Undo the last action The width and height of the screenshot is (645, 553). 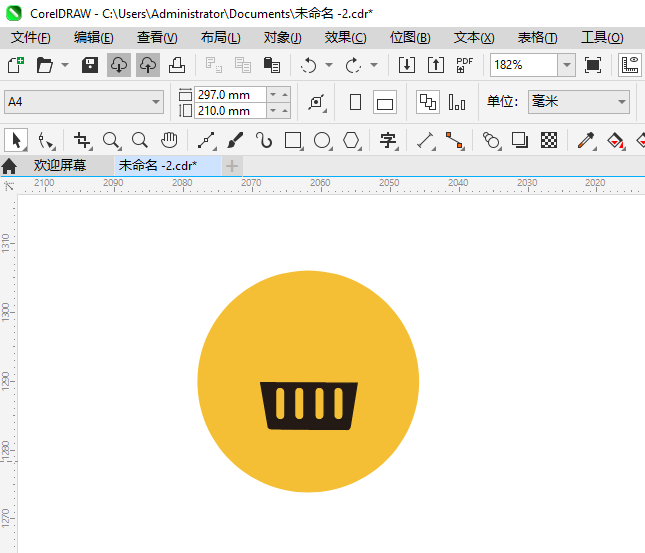(x=309, y=65)
